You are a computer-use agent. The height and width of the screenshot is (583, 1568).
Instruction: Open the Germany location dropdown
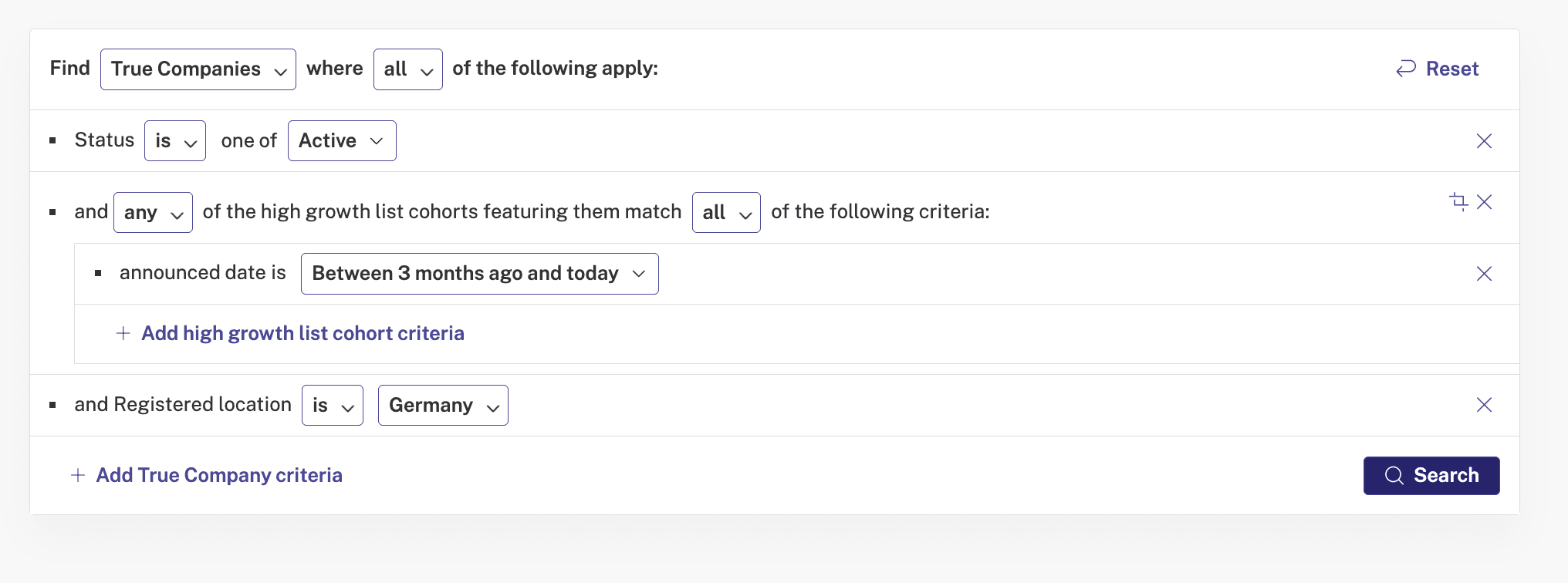pos(443,405)
